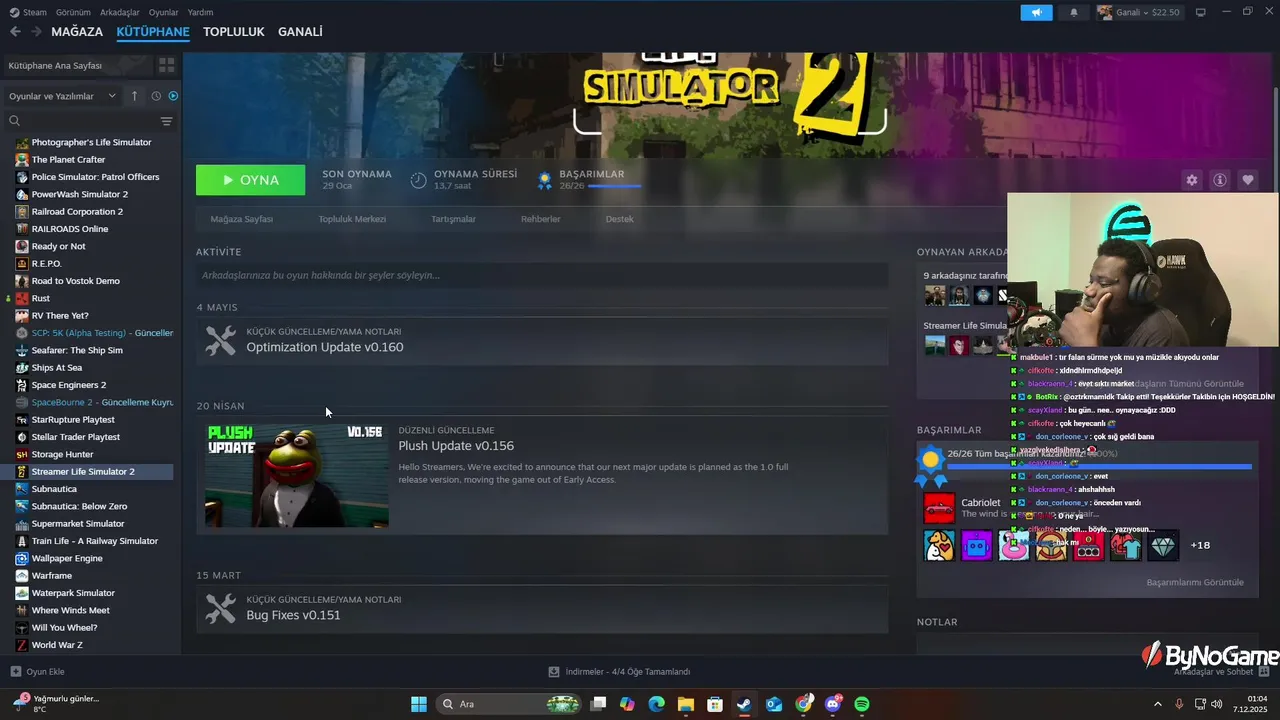Open the MAĞAZA tab
This screenshot has height=720, width=1280.
pyautogui.click(x=77, y=32)
